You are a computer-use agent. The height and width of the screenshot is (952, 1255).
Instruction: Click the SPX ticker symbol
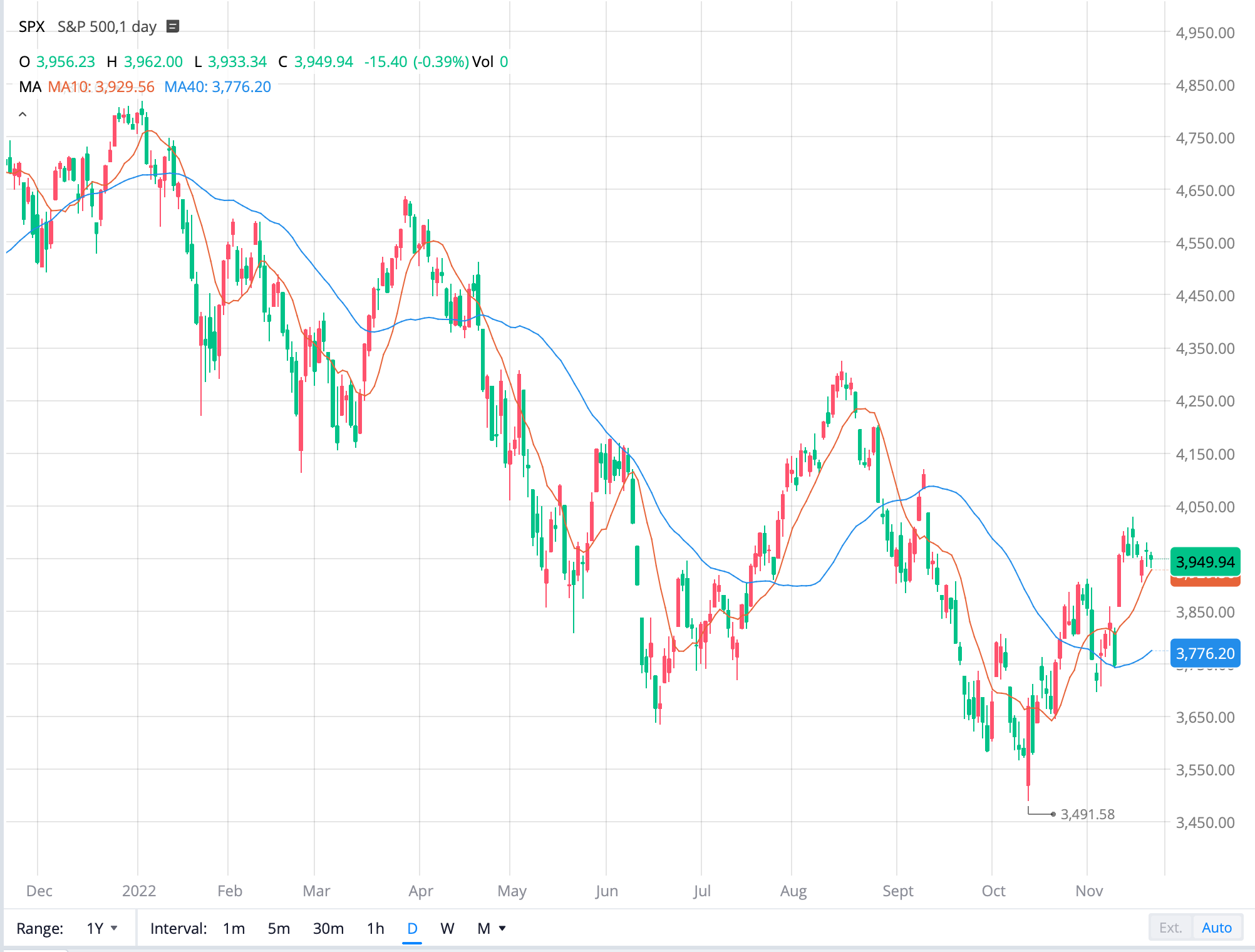(x=31, y=27)
